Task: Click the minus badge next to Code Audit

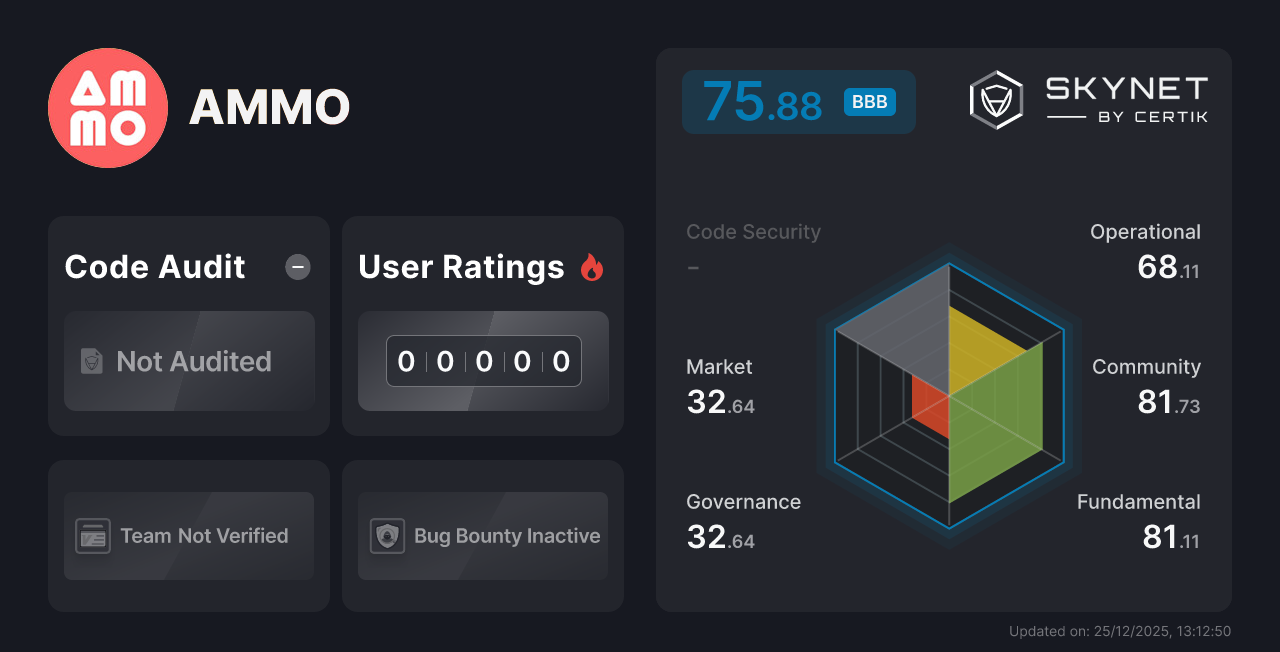Action: coord(297,267)
